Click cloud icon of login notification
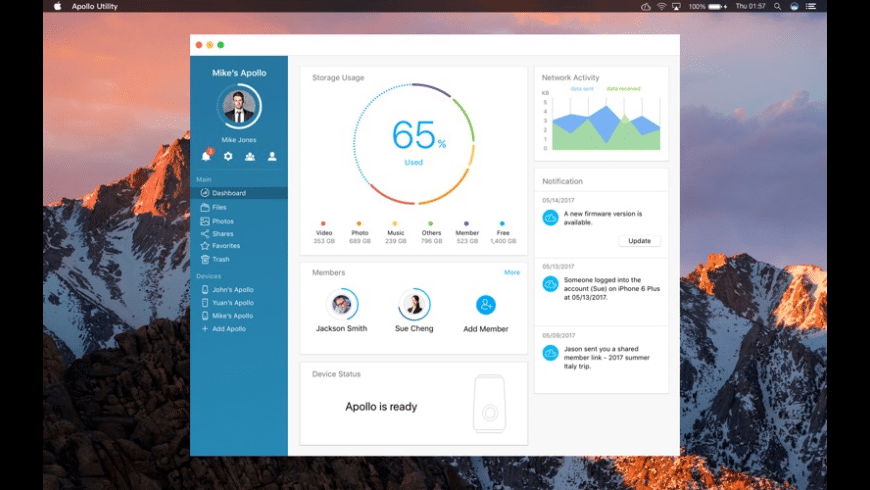 [550, 284]
